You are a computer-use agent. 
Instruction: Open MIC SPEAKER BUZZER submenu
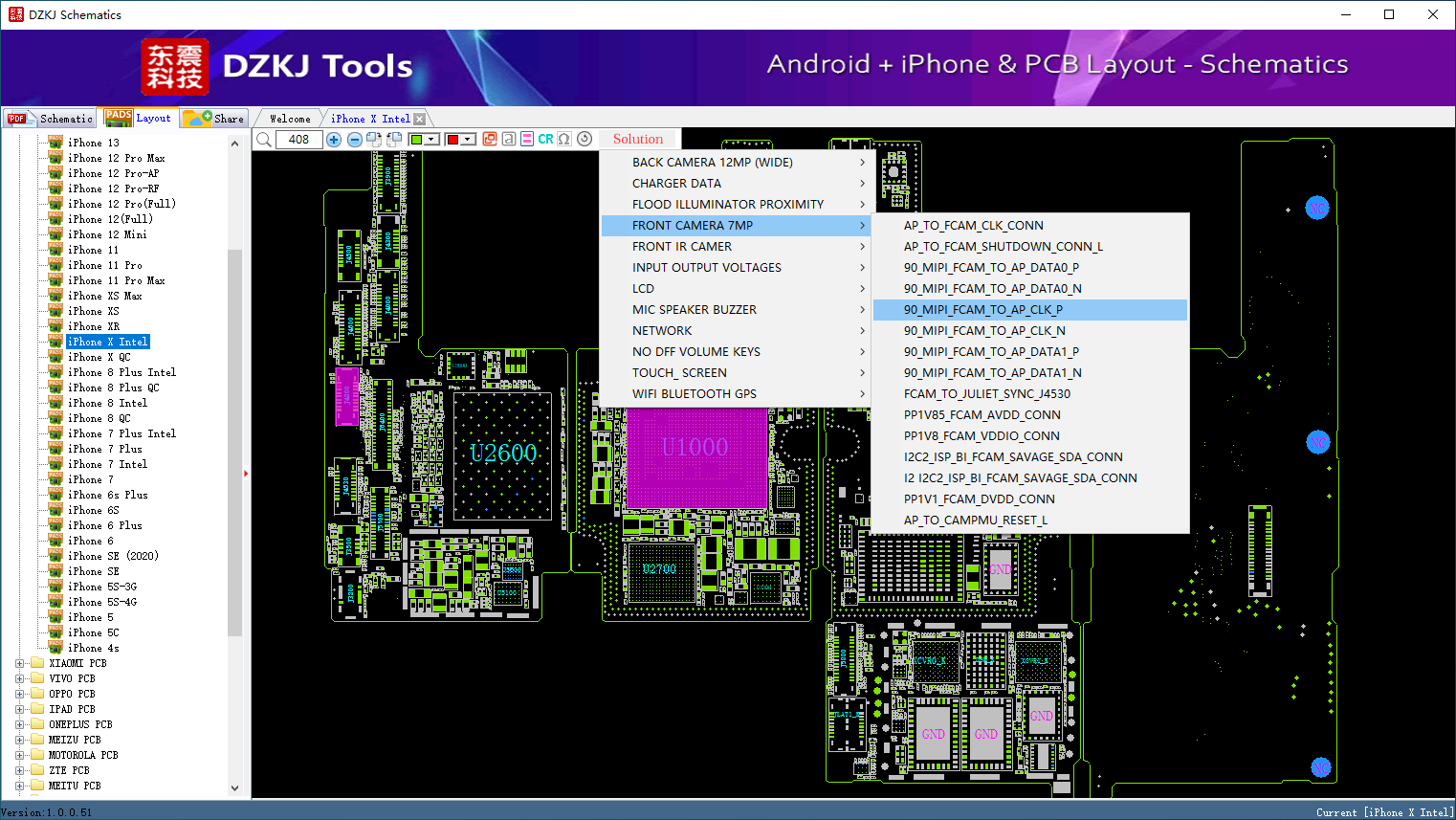tap(736, 310)
